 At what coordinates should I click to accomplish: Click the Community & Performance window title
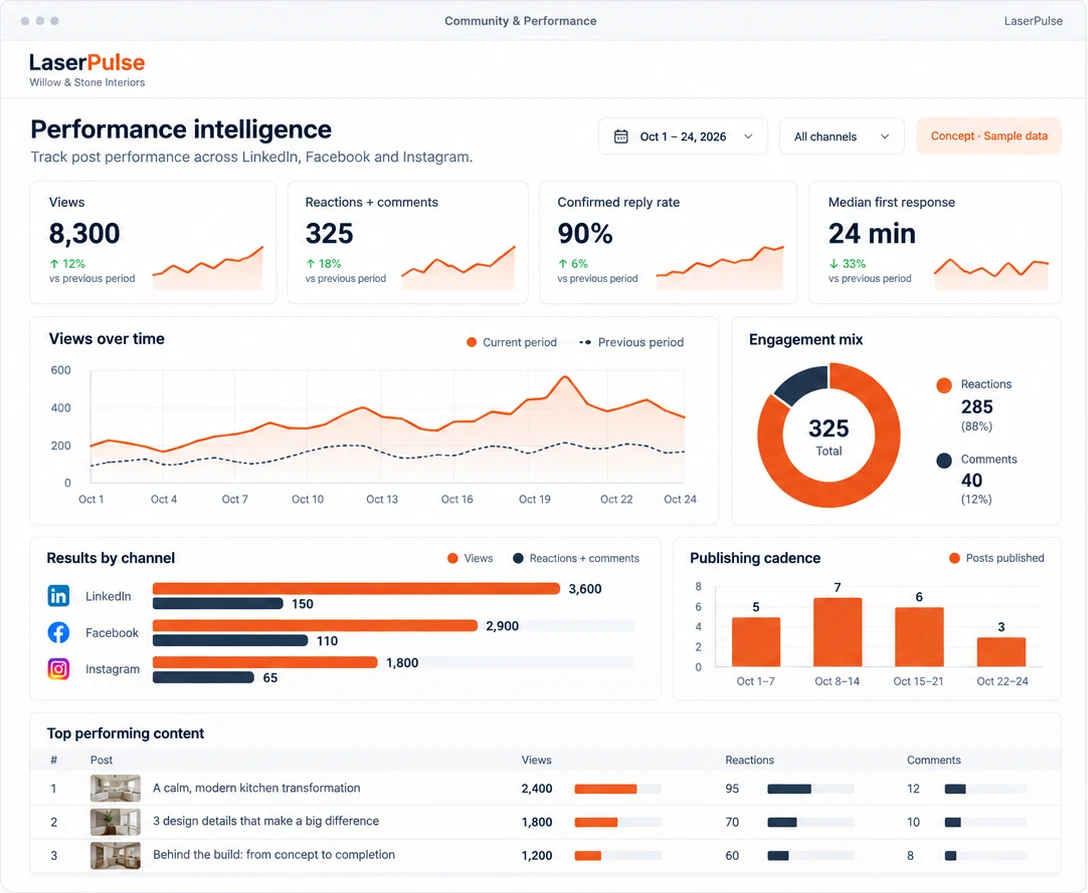(x=520, y=21)
